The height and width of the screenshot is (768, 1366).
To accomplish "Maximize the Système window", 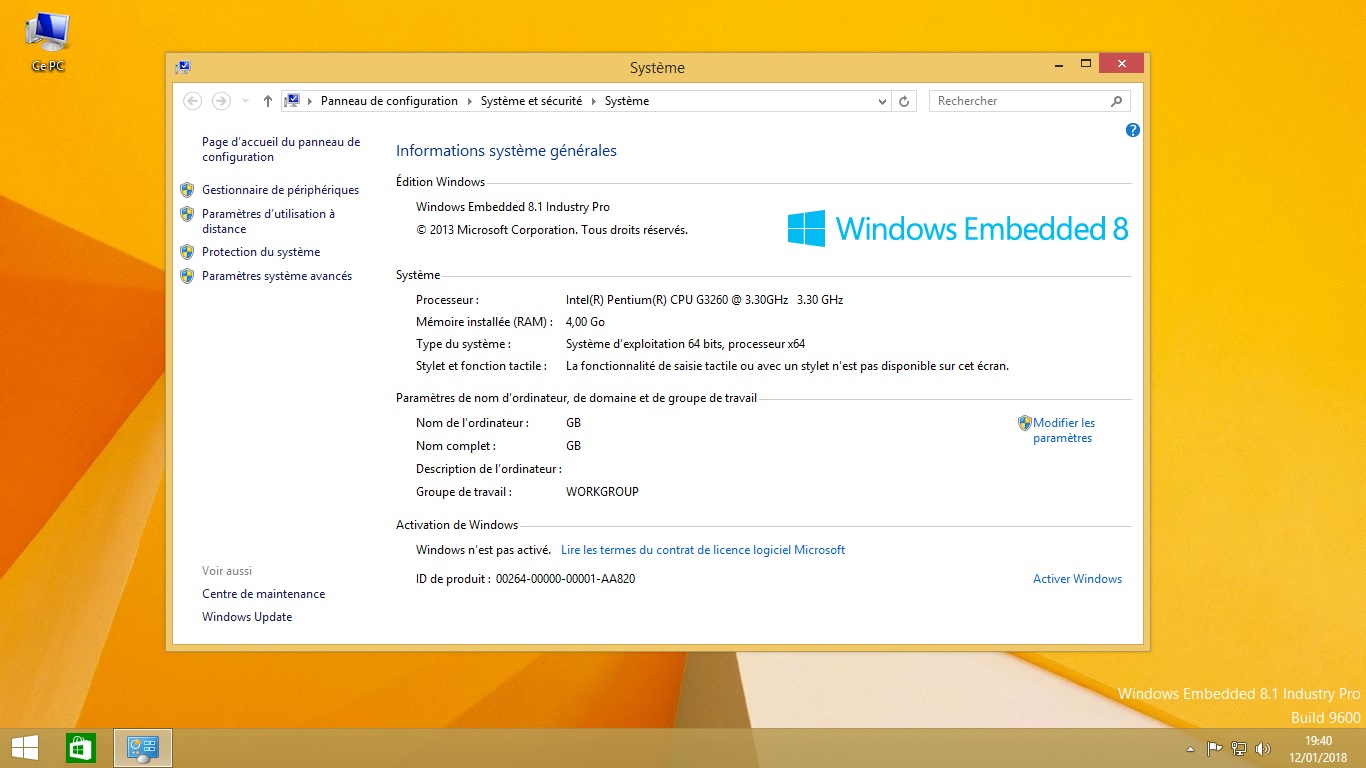I will [x=1085, y=64].
